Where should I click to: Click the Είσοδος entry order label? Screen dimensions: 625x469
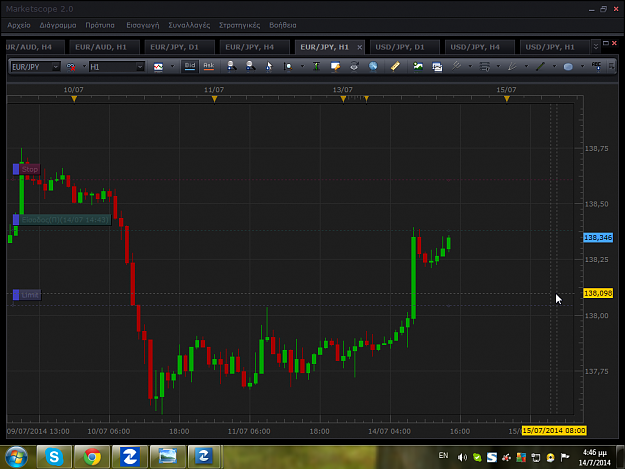(62, 220)
